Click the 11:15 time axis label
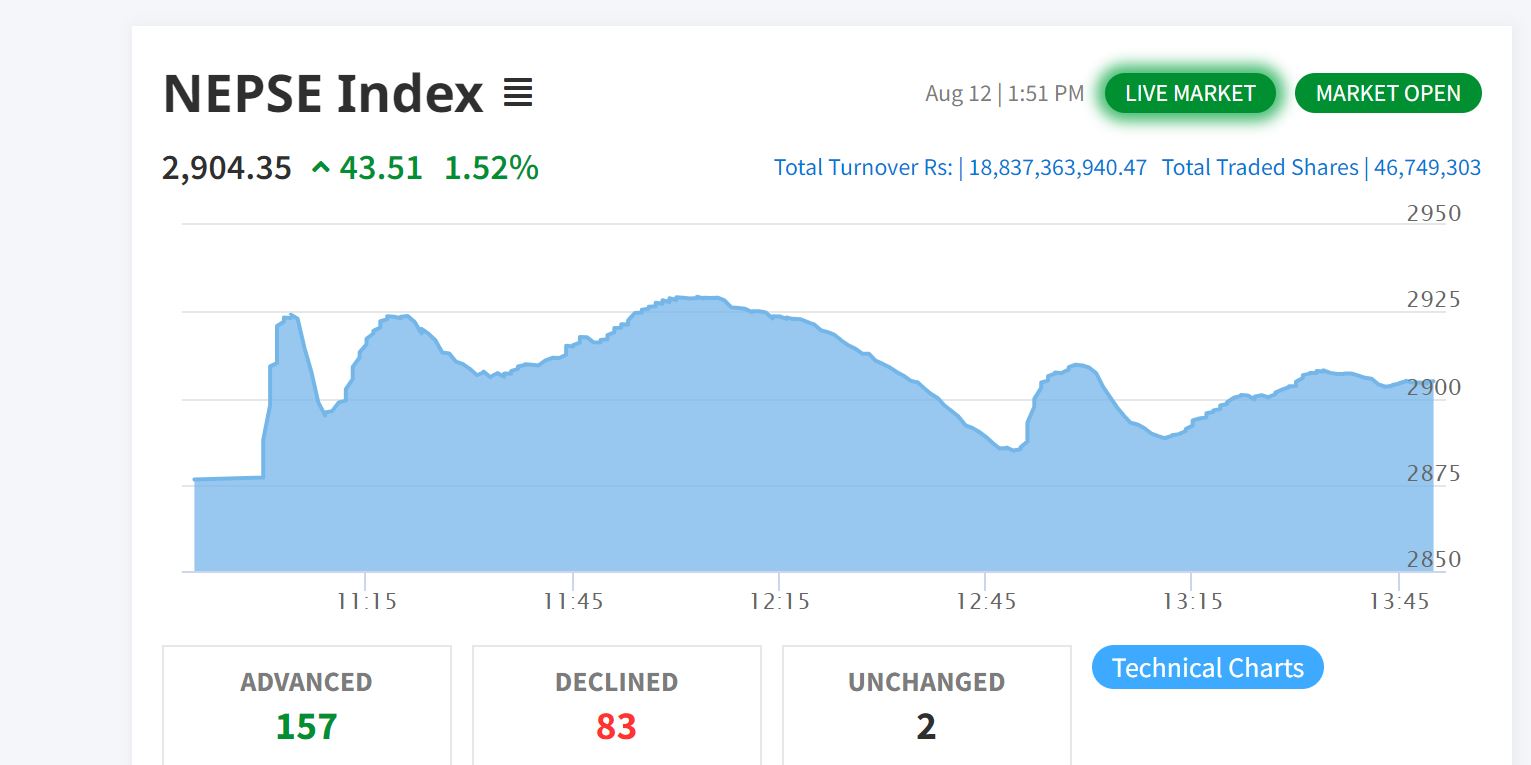Image resolution: width=1531 pixels, height=765 pixels. pyautogui.click(x=366, y=601)
